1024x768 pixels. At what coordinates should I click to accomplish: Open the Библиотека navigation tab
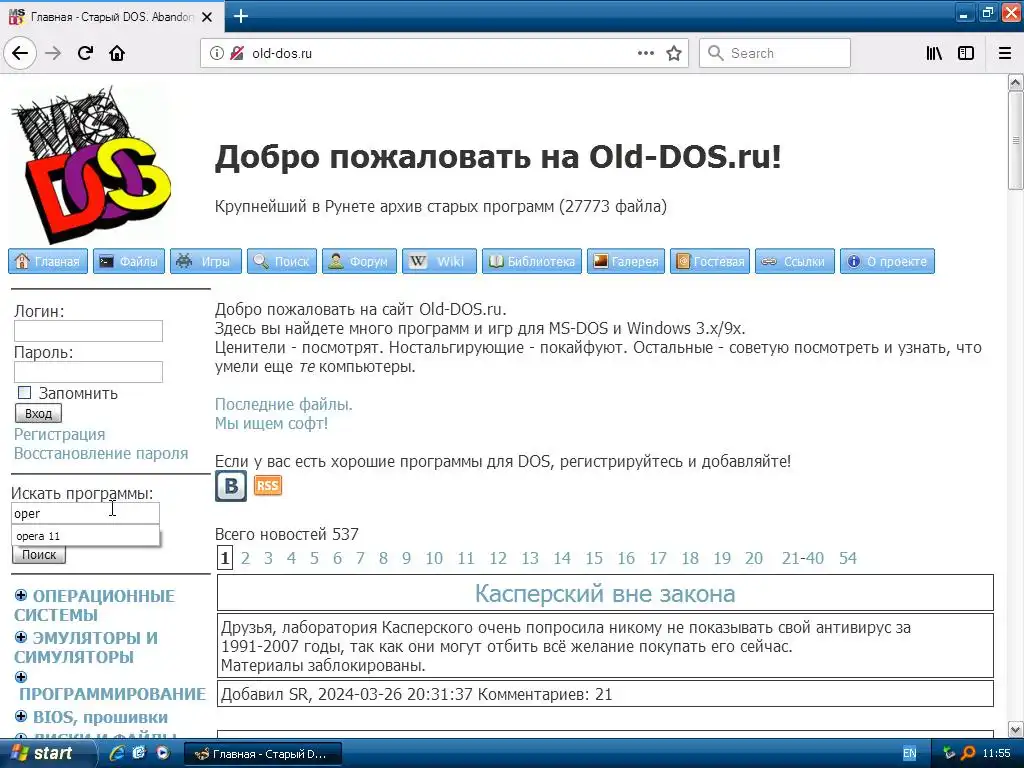click(x=532, y=261)
